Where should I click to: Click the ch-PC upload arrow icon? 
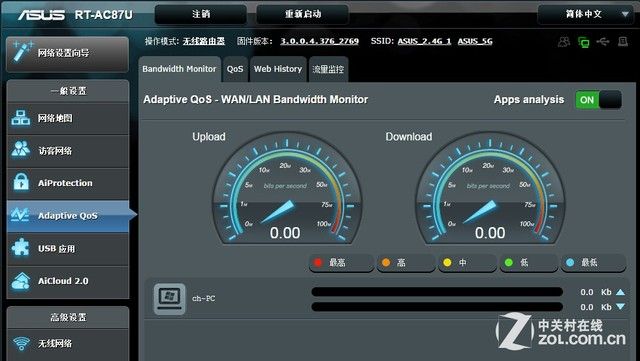pyautogui.click(x=620, y=292)
